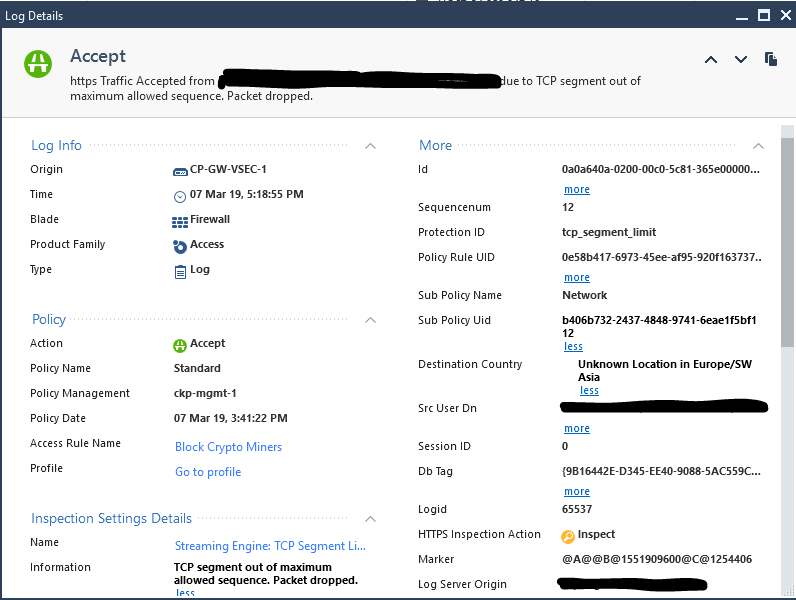Click the Inspection Settings Details heading
Viewport: 796px width, 600px height.
[x=111, y=518]
